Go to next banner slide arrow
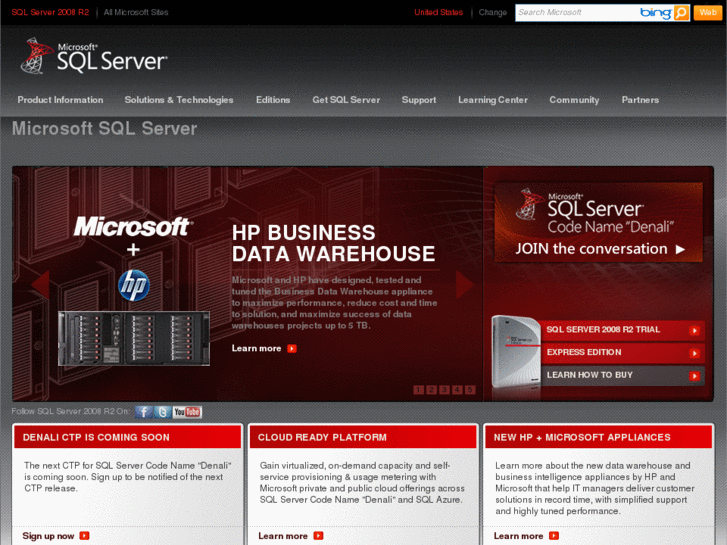The width and height of the screenshot is (727, 545). pos(465,284)
